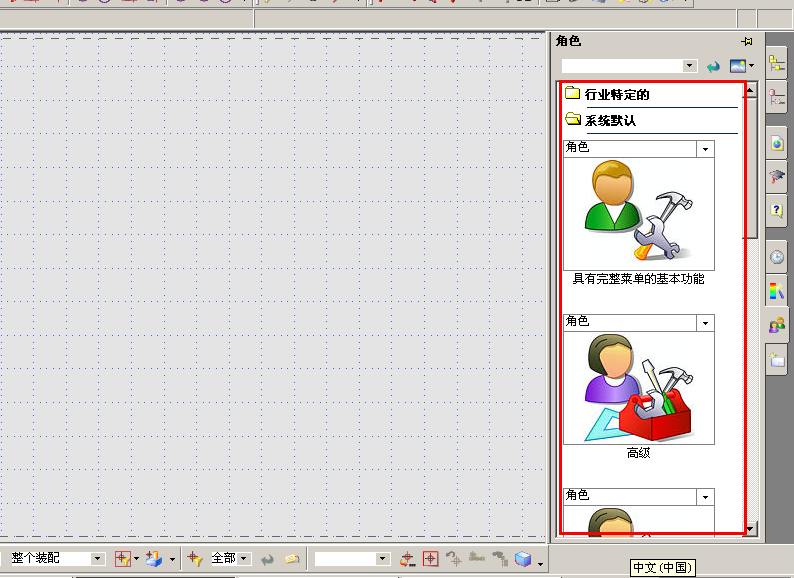Click the small crosshair with yellow funnel icon
Viewport: 794px width, 578px height.
coord(194,559)
